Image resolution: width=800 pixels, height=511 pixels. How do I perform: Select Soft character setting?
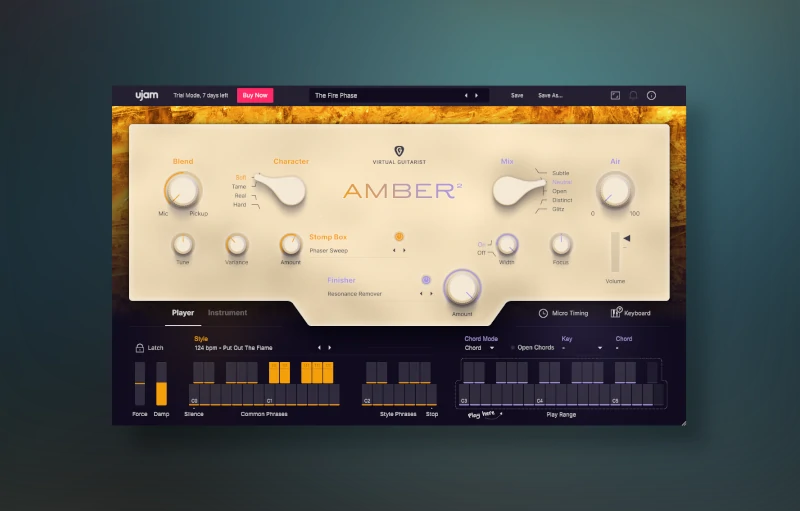[x=240, y=177]
